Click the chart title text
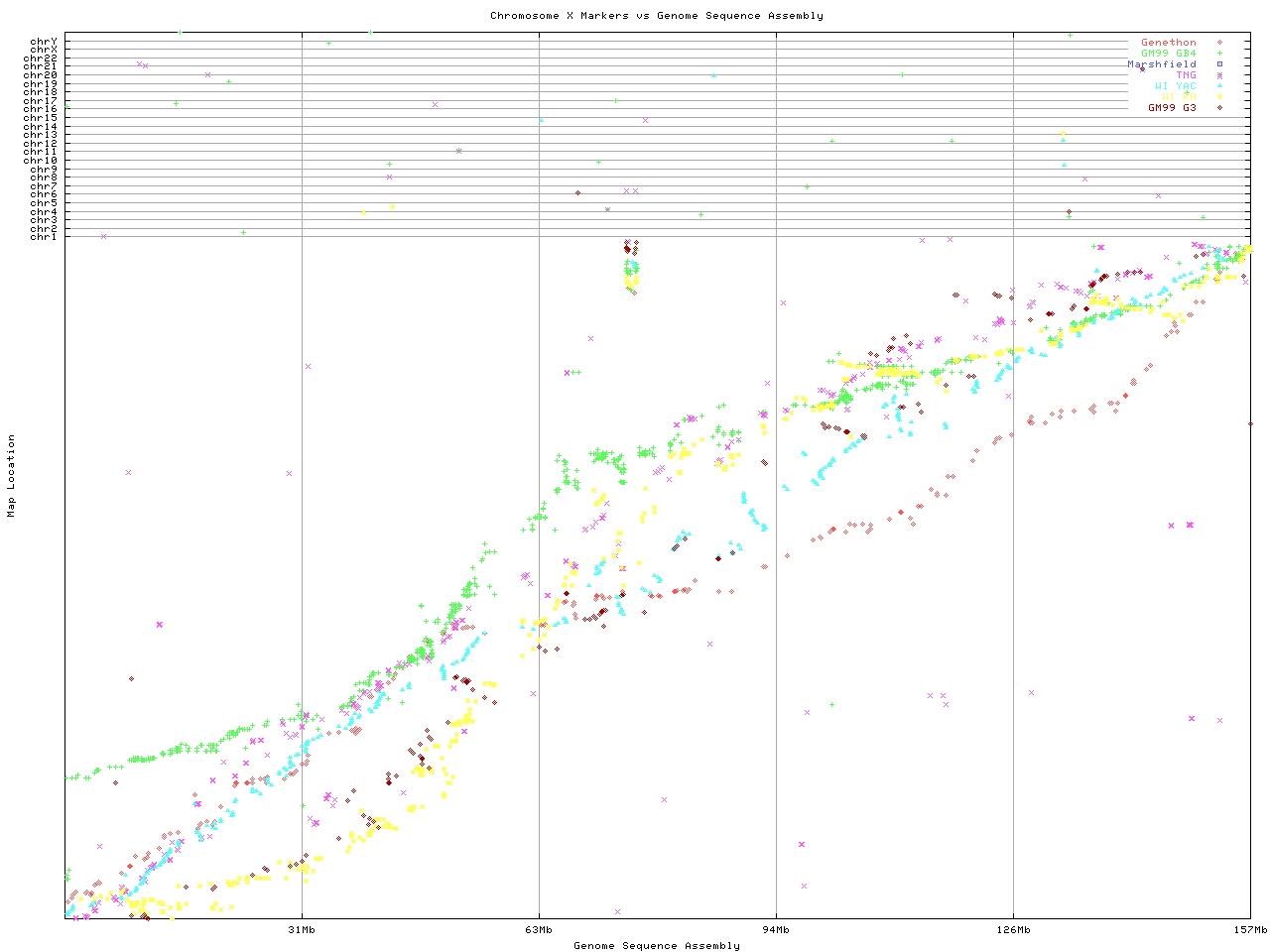The width and height of the screenshot is (1270, 952). pyautogui.click(x=656, y=16)
